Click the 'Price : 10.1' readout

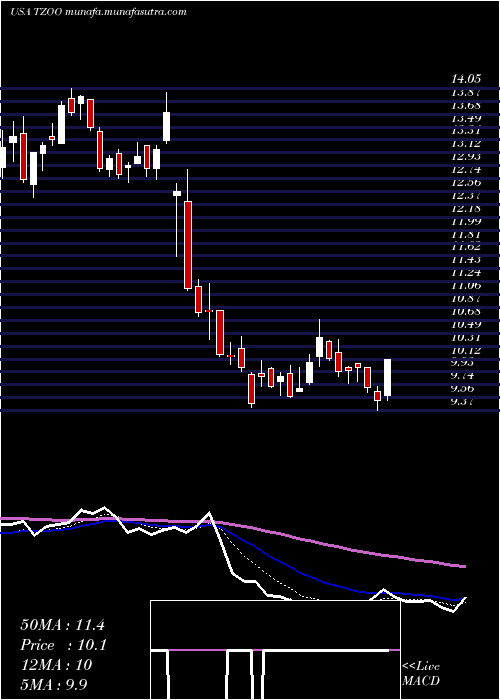coord(63,645)
